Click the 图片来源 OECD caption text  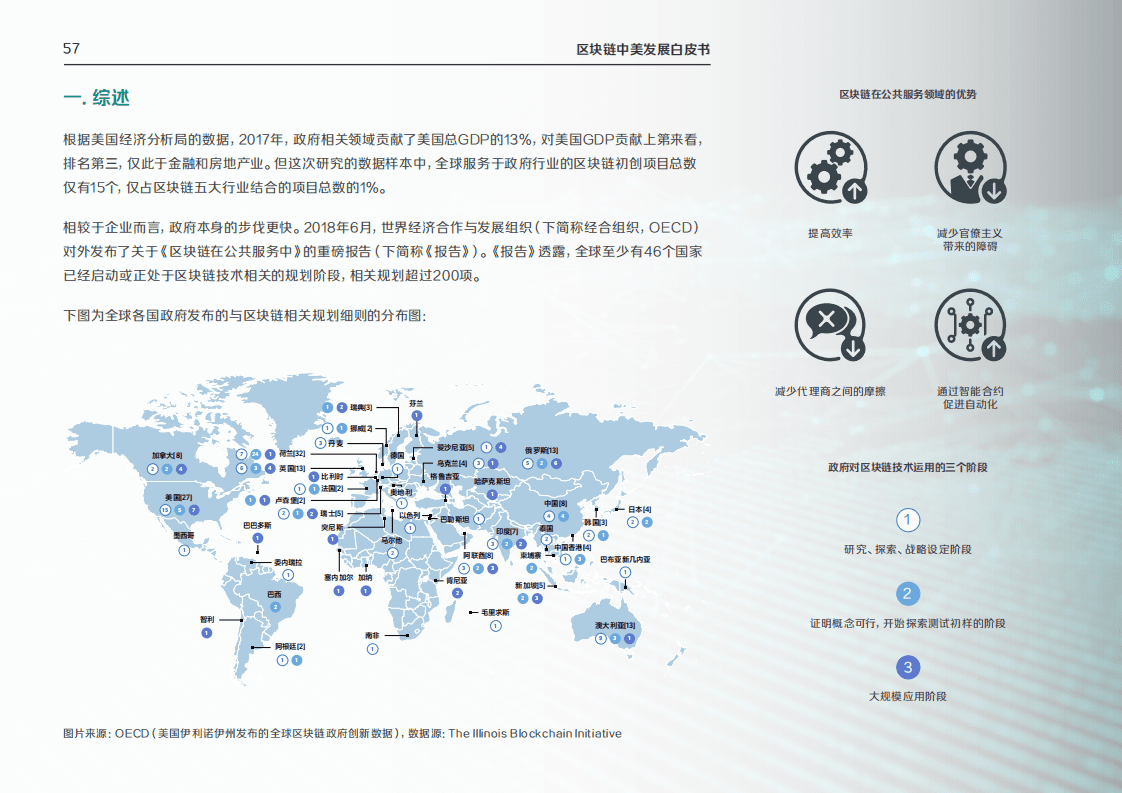[342, 733]
